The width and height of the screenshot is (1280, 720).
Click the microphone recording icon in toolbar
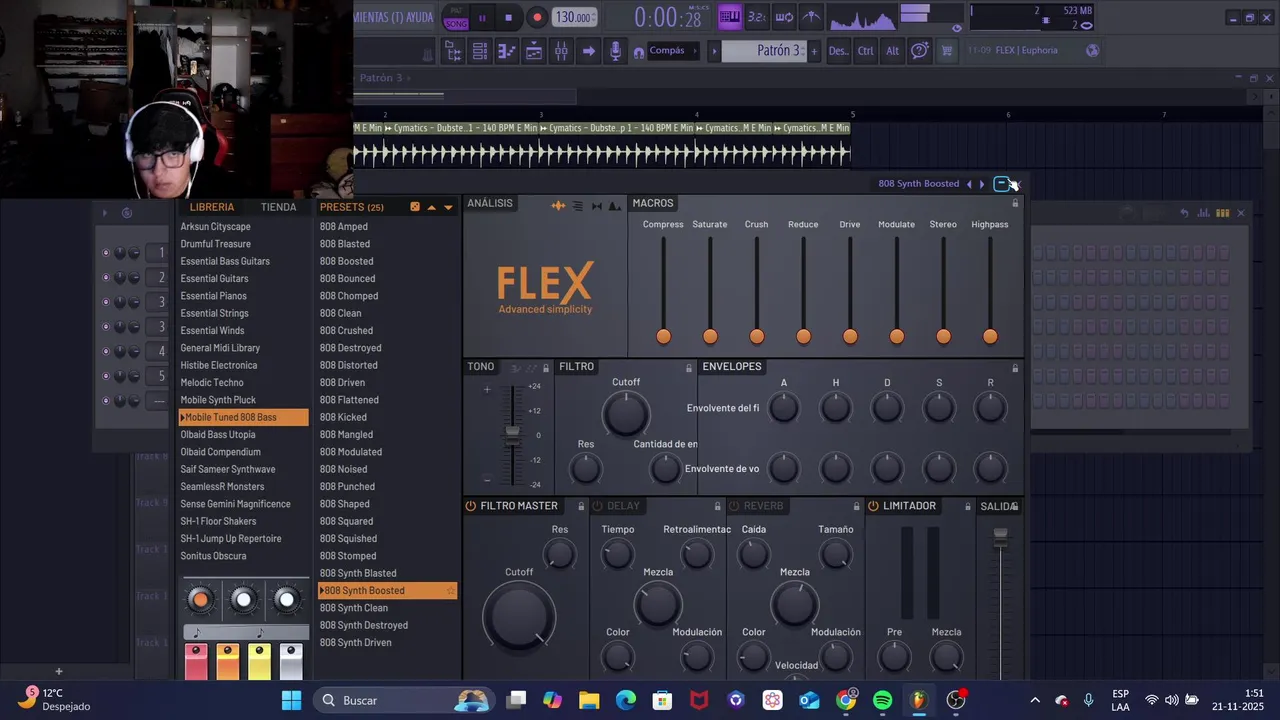click(616, 51)
